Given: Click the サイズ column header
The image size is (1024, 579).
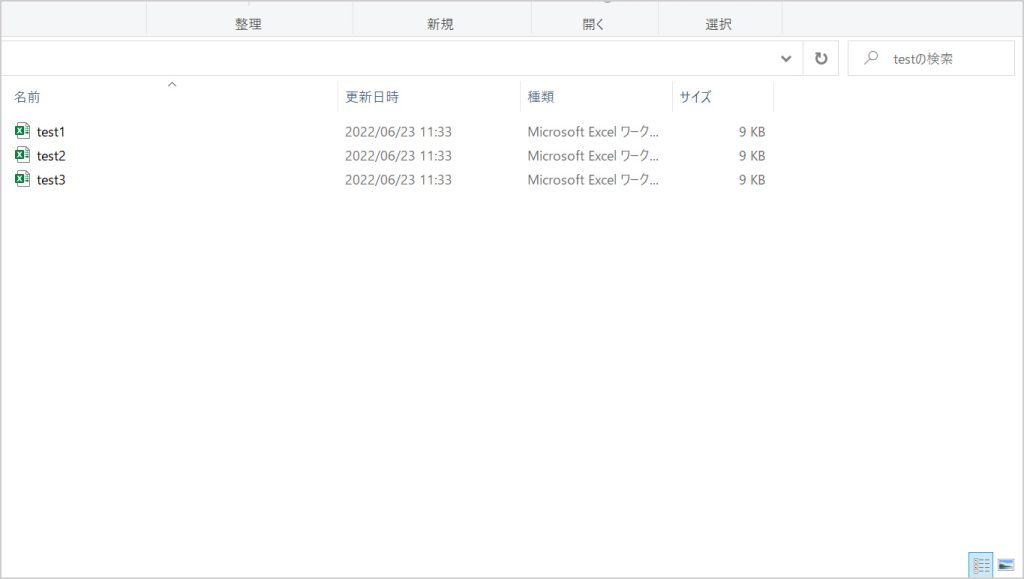Looking at the screenshot, I should [695, 97].
